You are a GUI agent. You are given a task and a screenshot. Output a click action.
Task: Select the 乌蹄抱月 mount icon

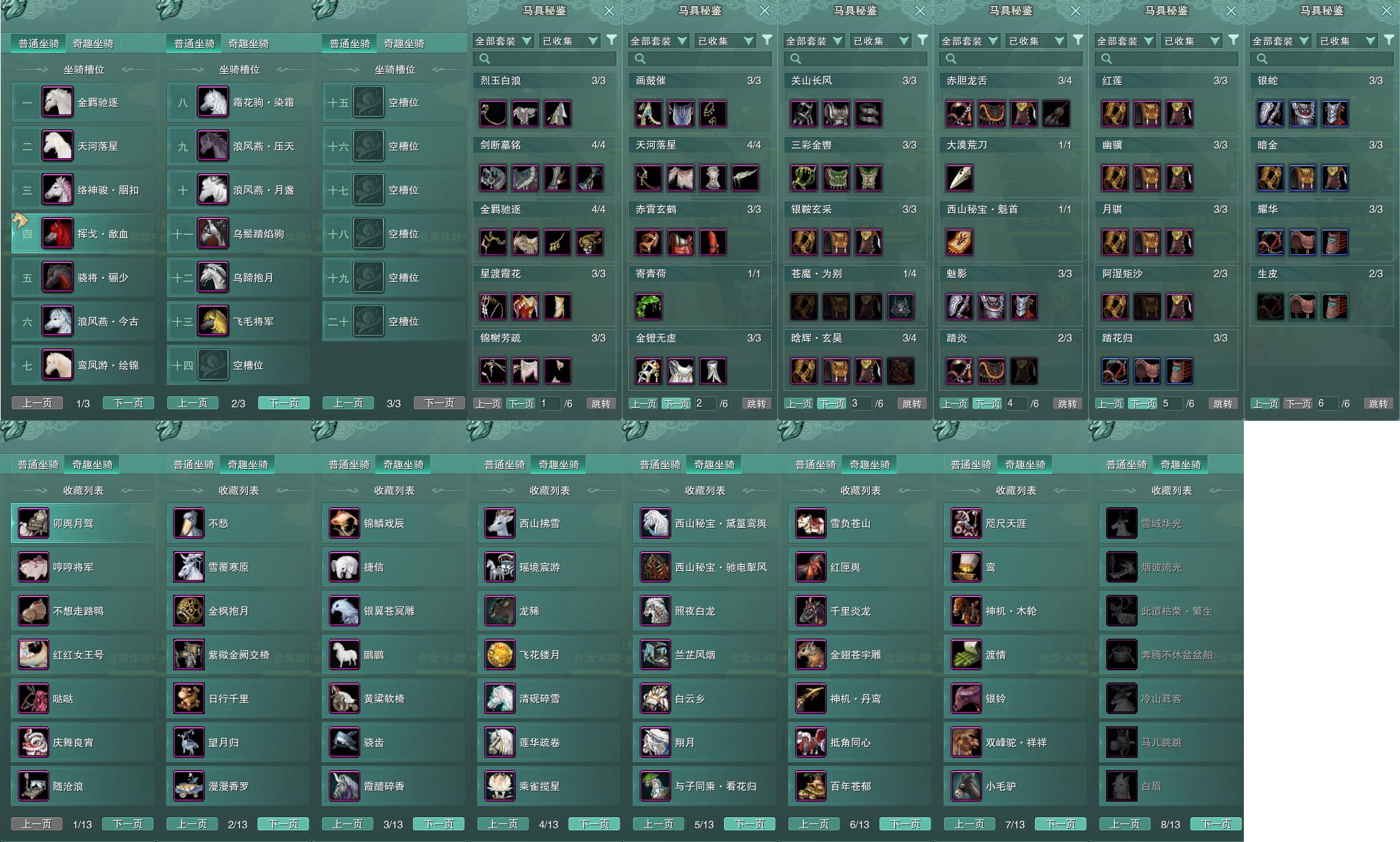coord(213,277)
